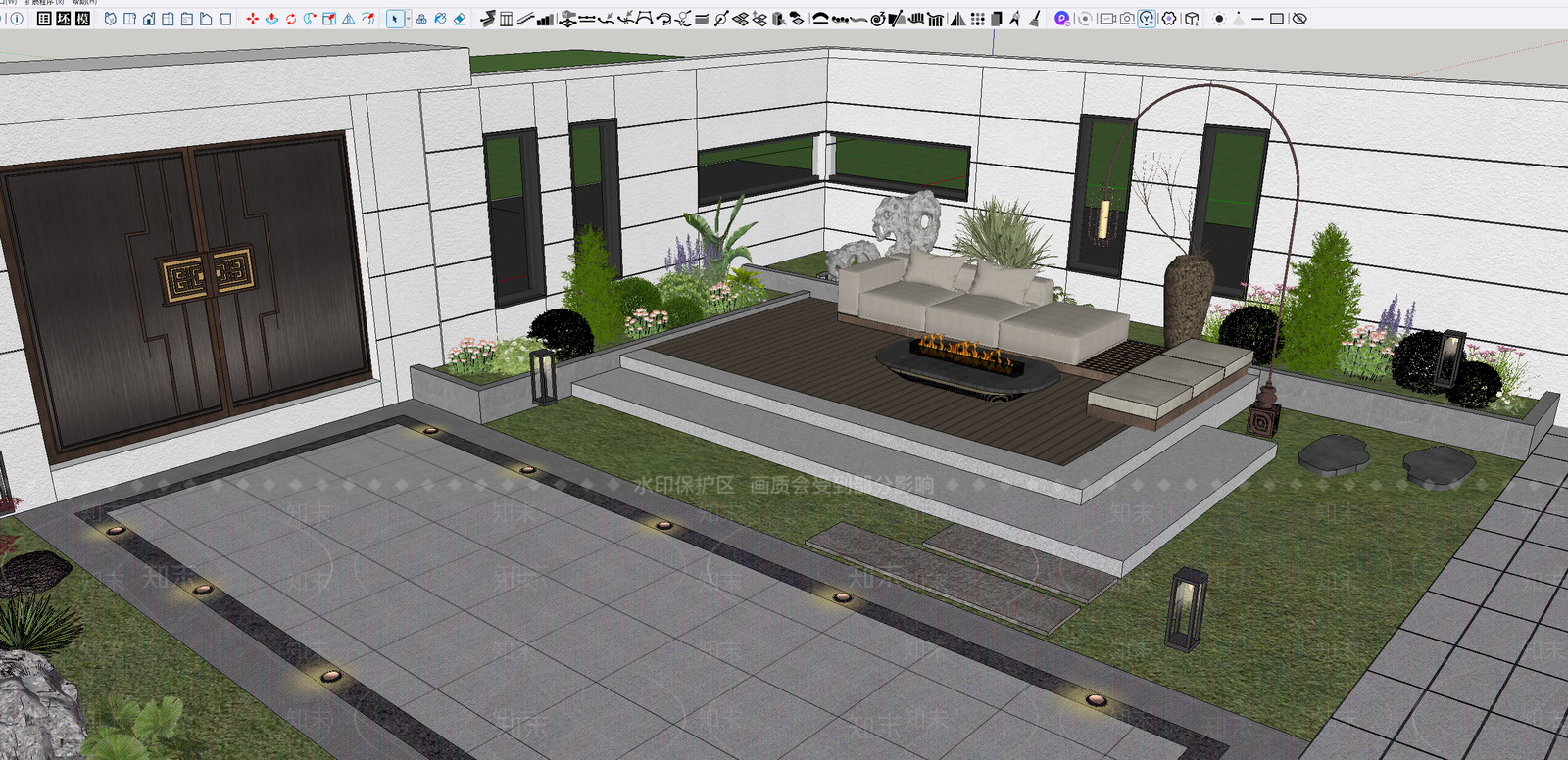This screenshot has height=760, width=1568.
Task: Switch to the Iso view cube icon
Action: click(111, 19)
